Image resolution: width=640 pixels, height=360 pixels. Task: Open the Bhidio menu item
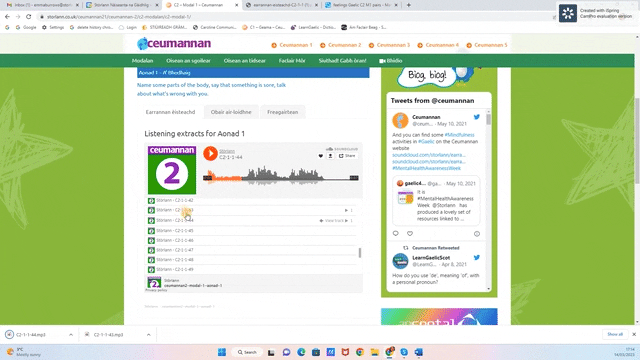pos(391,60)
